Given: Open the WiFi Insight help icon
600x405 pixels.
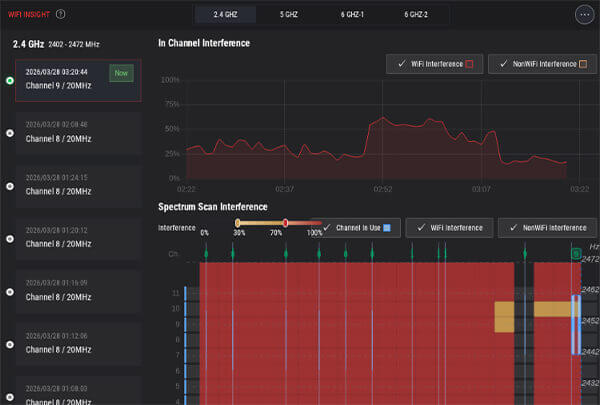Looking at the screenshot, I should click(60, 14).
